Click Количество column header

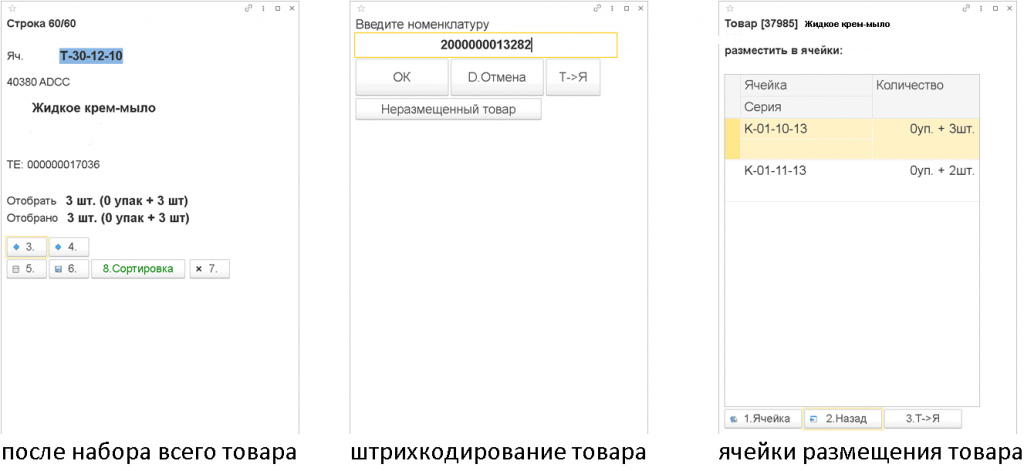point(925,96)
